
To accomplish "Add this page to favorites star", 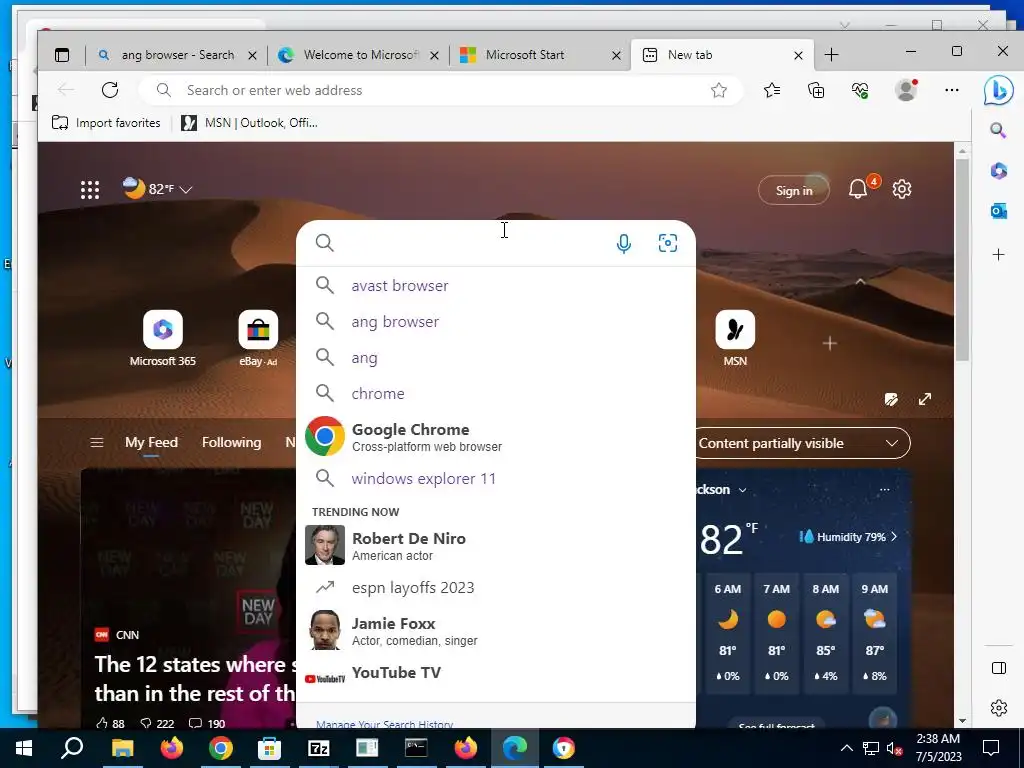I will tap(719, 90).
